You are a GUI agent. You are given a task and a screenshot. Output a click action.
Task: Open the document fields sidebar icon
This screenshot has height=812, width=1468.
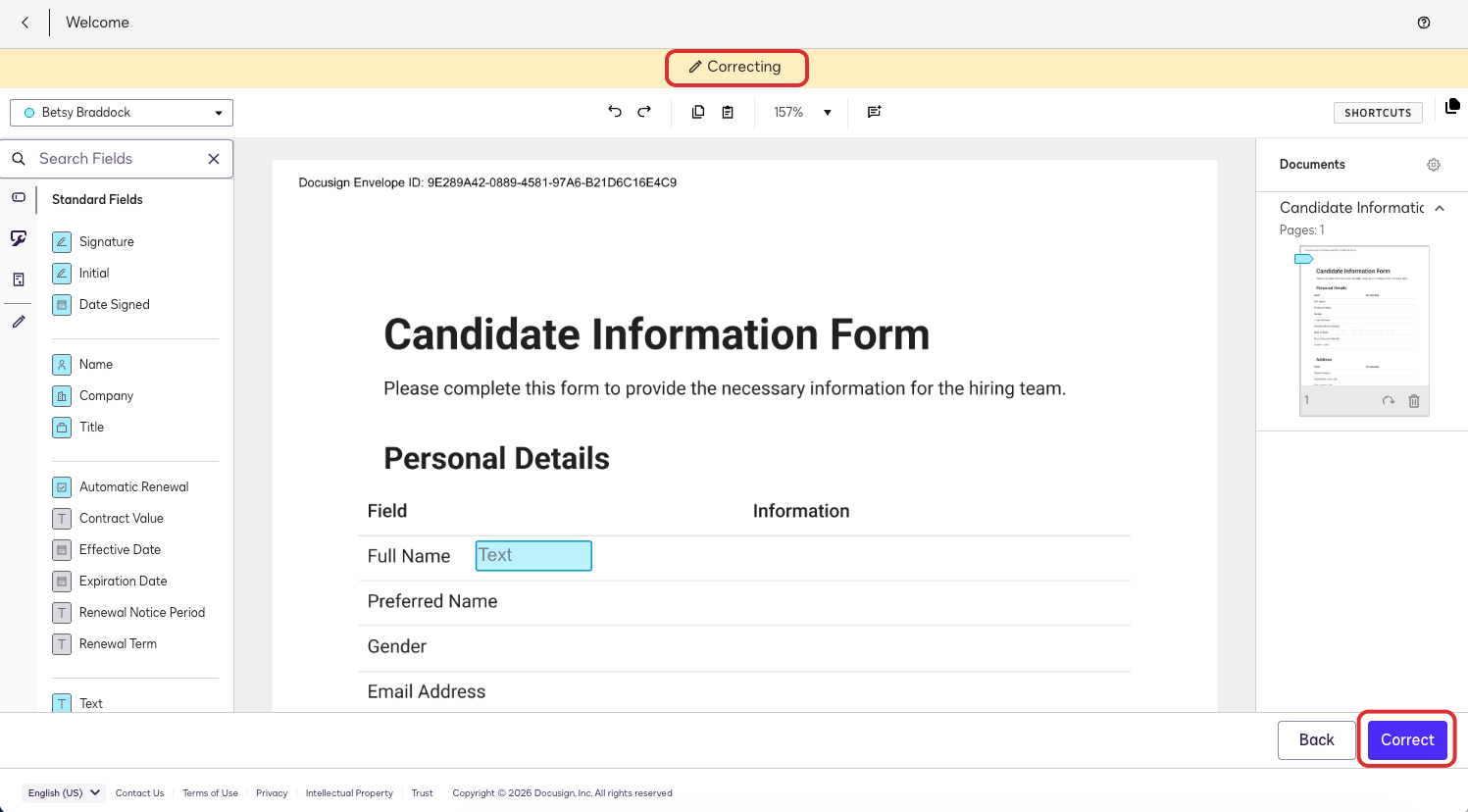(x=19, y=279)
